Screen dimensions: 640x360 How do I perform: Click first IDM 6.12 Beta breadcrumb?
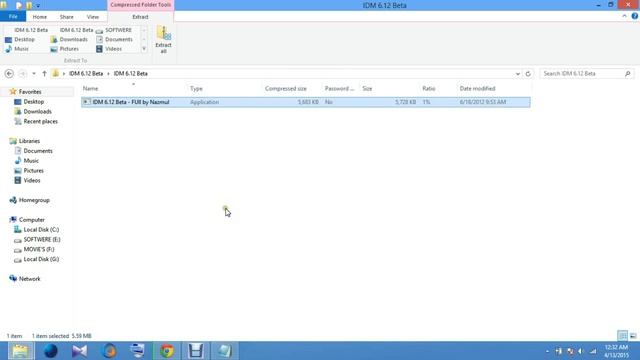point(86,74)
